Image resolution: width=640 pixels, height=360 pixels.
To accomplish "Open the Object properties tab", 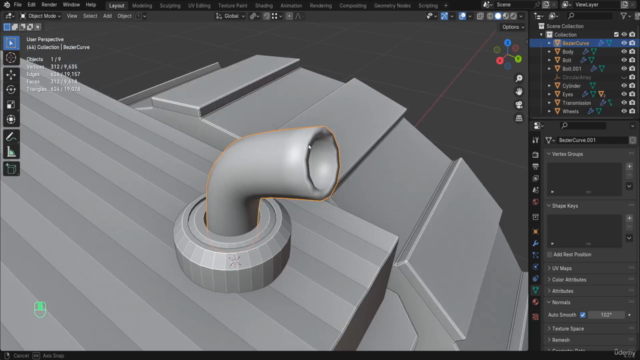I will click(536, 231).
